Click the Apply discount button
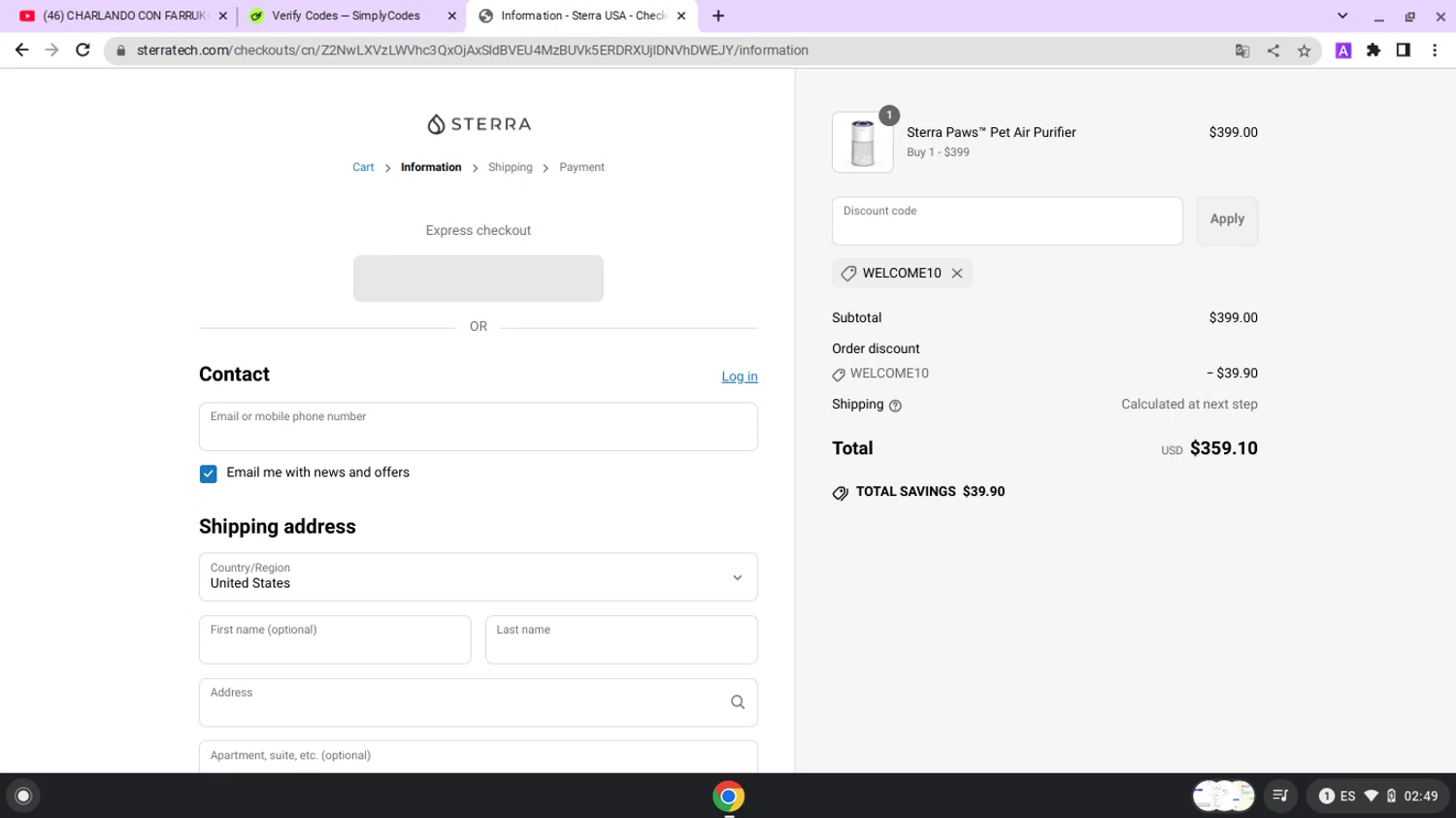 1227,221
